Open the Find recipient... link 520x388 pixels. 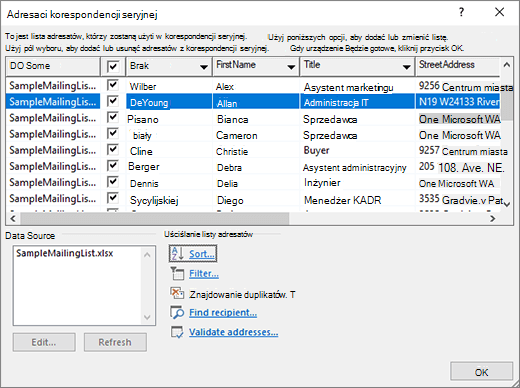click(223, 313)
